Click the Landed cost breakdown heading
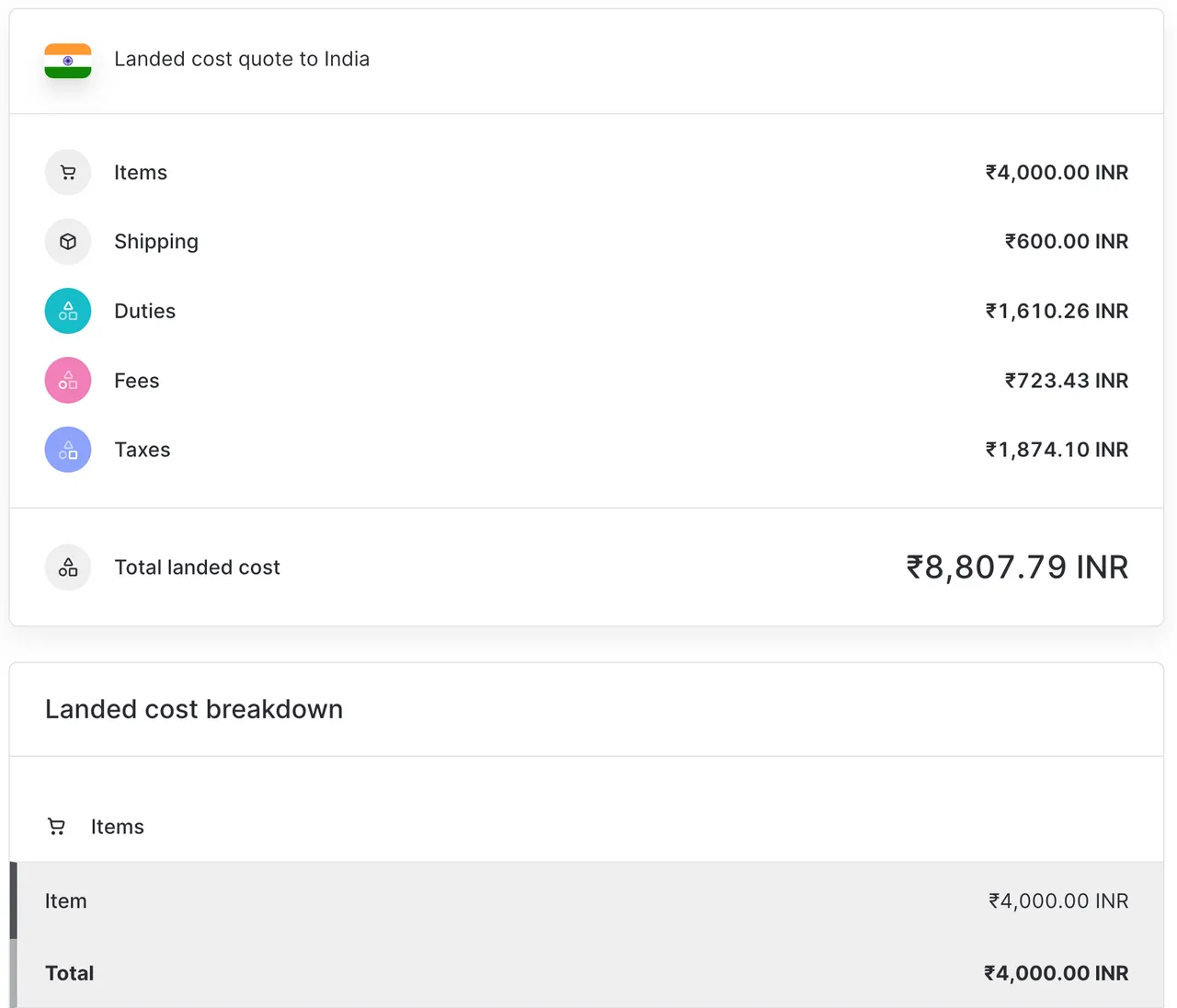The image size is (1177, 1008). [193, 709]
